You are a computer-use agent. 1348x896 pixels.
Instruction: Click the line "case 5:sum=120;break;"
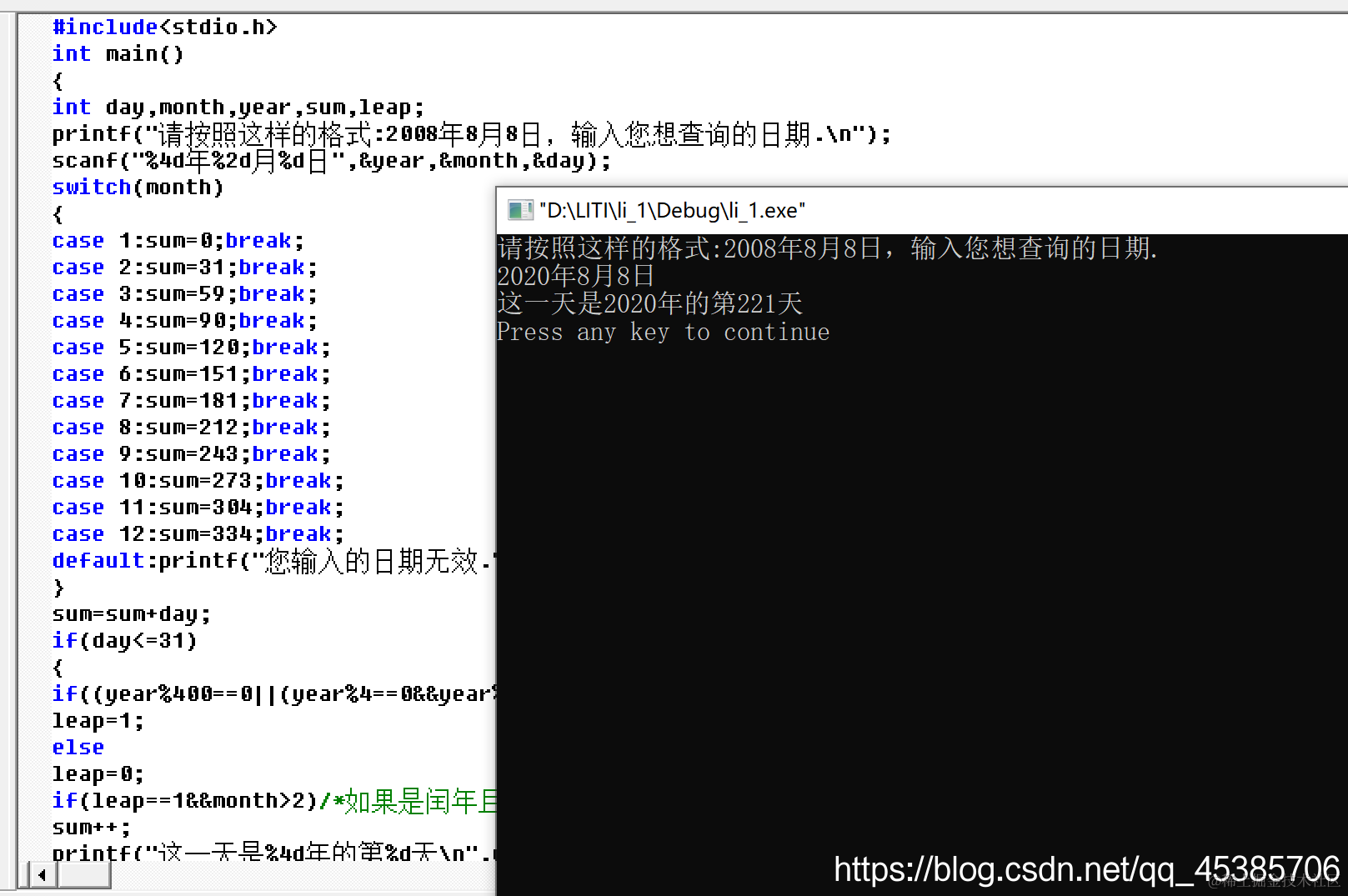tap(191, 348)
